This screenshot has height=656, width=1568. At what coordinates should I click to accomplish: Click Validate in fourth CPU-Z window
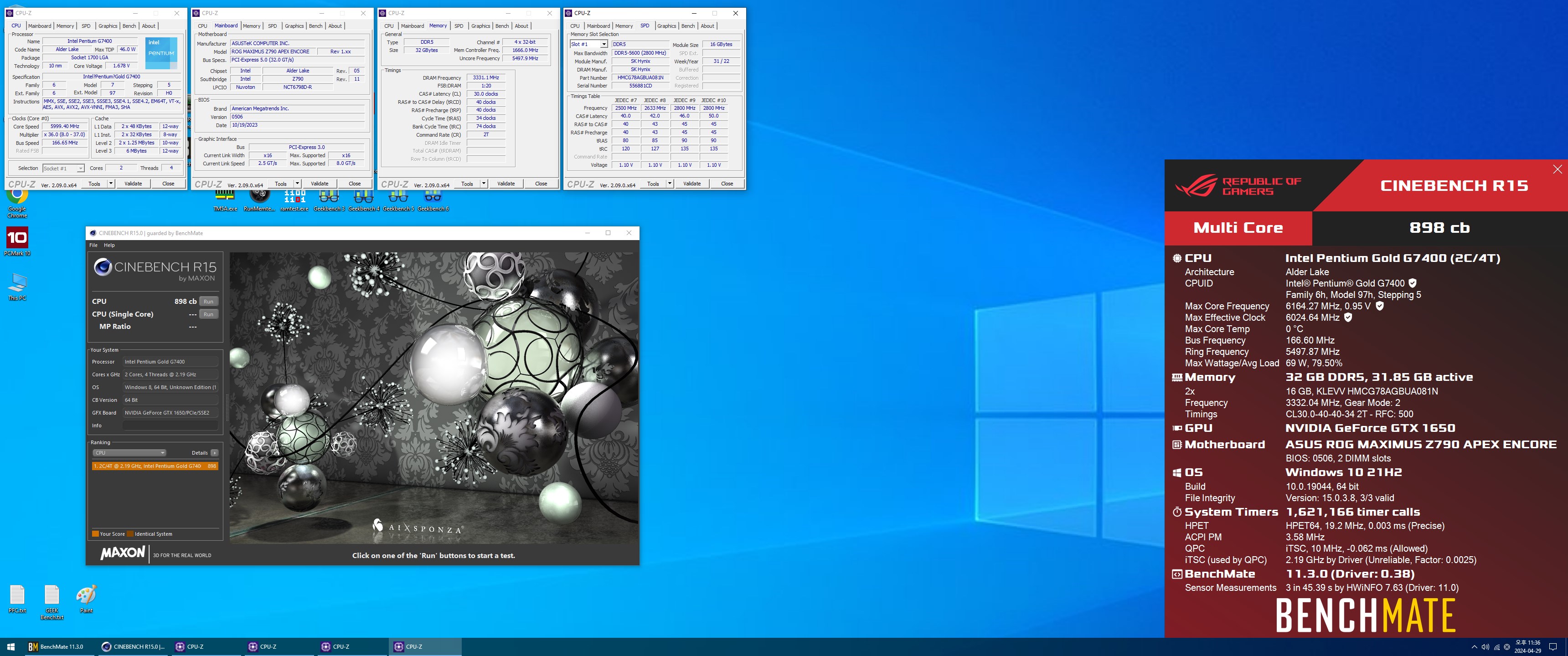pyautogui.click(x=691, y=183)
